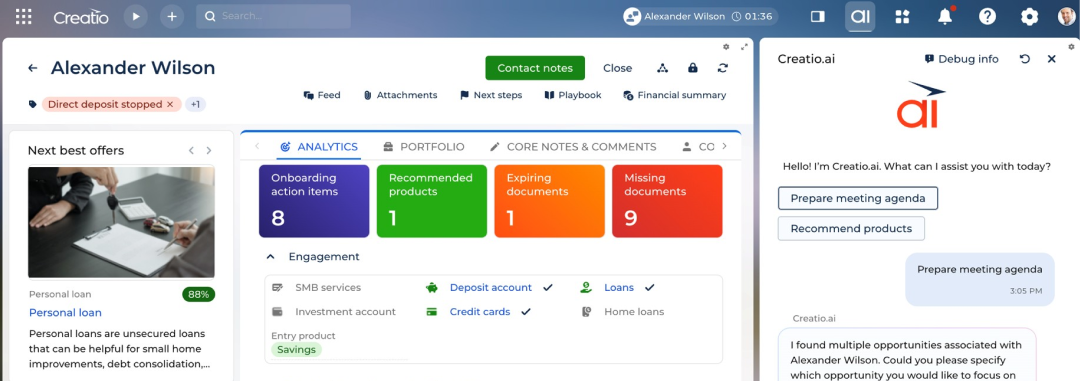
Task: Show next Next best offer
Action: pyautogui.click(x=209, y=150)
